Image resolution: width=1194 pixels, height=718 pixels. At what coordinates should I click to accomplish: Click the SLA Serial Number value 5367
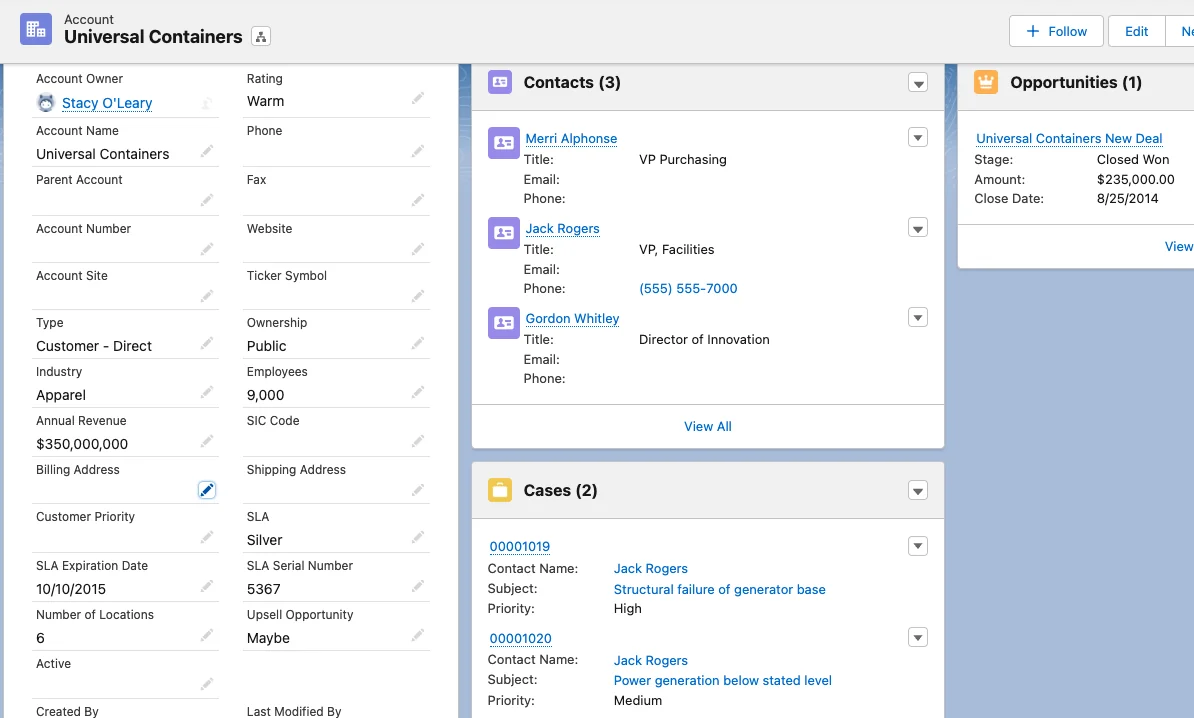(263, 589)
